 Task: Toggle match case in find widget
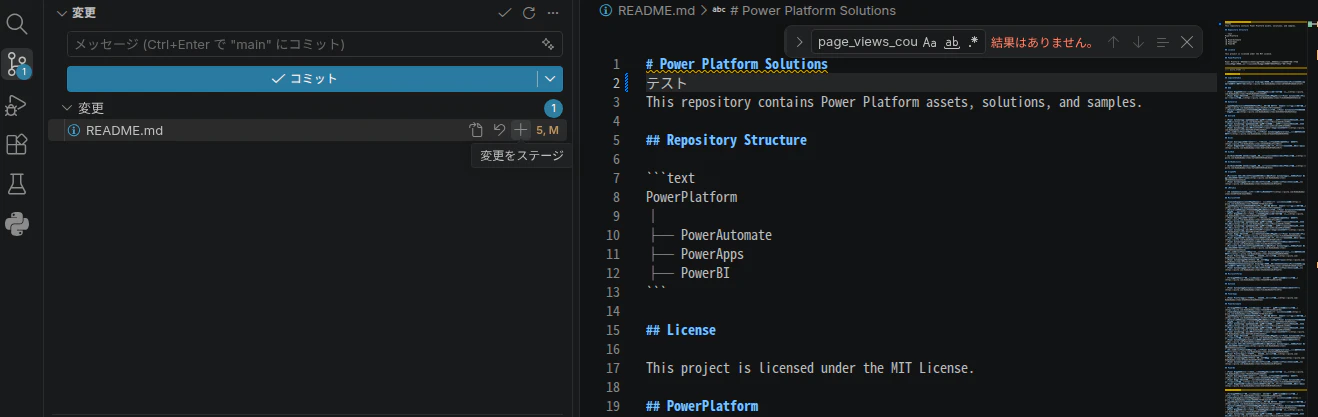(x=930, y=42)
